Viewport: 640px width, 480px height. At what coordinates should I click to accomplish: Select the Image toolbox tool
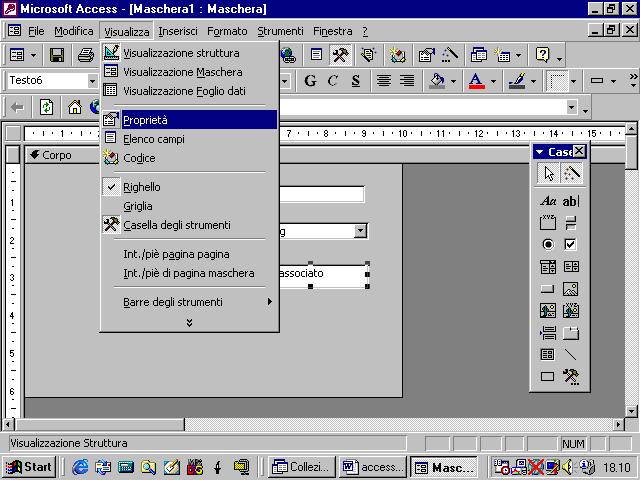[x=571, y=289]
